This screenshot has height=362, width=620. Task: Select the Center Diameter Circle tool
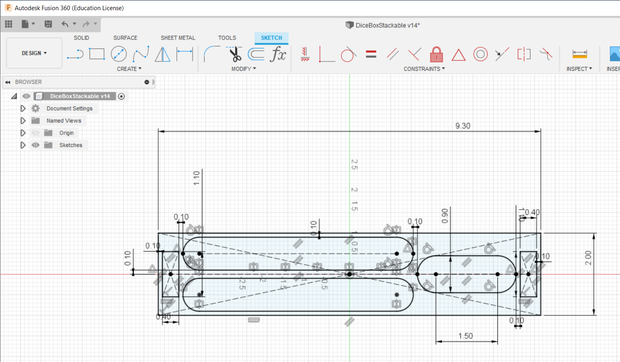[119, 54]
